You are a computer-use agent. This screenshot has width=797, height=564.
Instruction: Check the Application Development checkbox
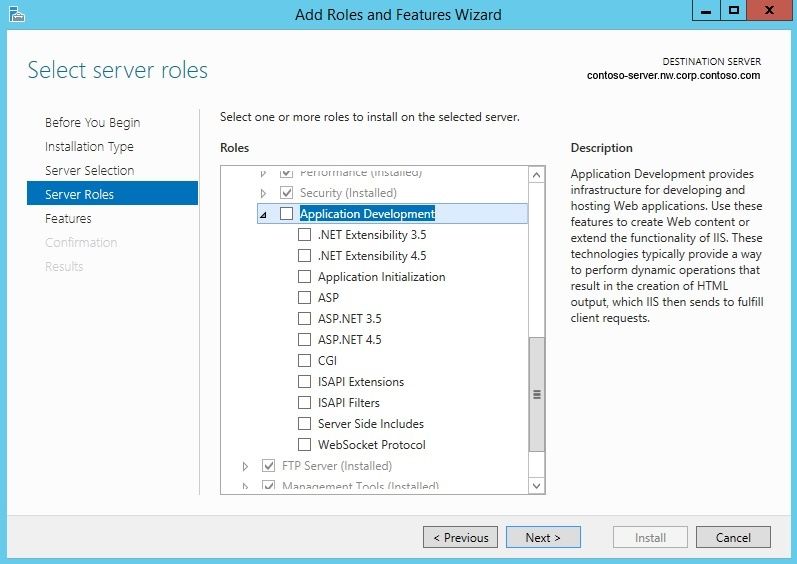coord(287,213)
